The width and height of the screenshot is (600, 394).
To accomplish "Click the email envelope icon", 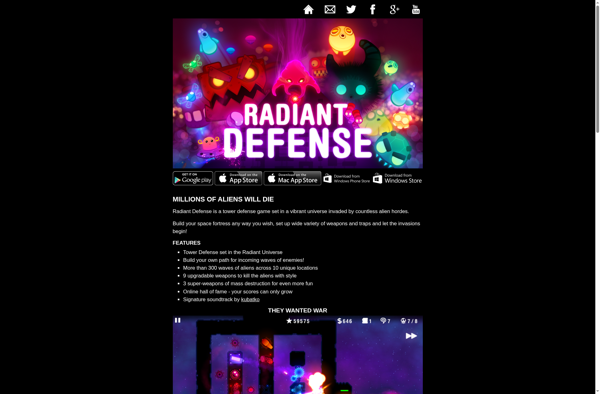I will click(330, 10).
